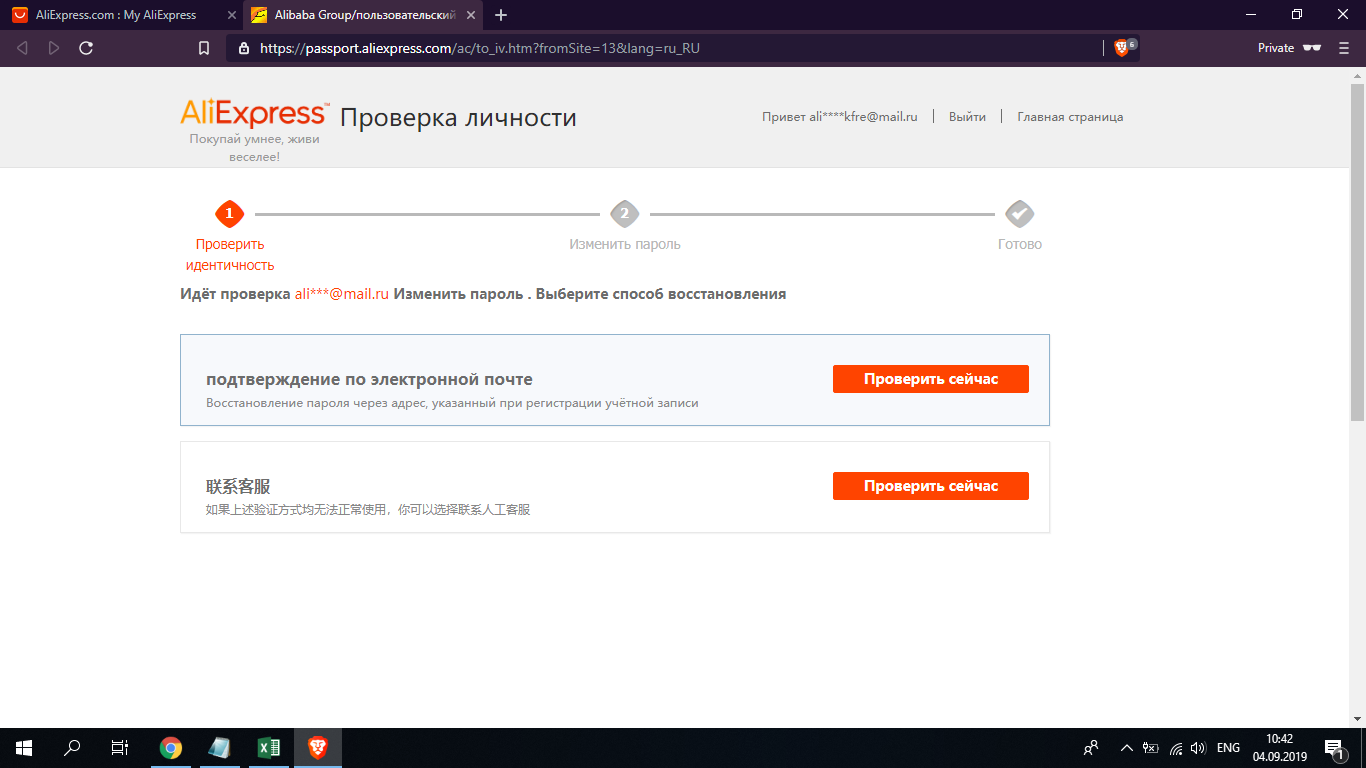Select the 'Alibaba Group/пользовательский' tab
The height and width of the screenshot is (768, 1366).
pyautogui.click(x=364, y=15)
